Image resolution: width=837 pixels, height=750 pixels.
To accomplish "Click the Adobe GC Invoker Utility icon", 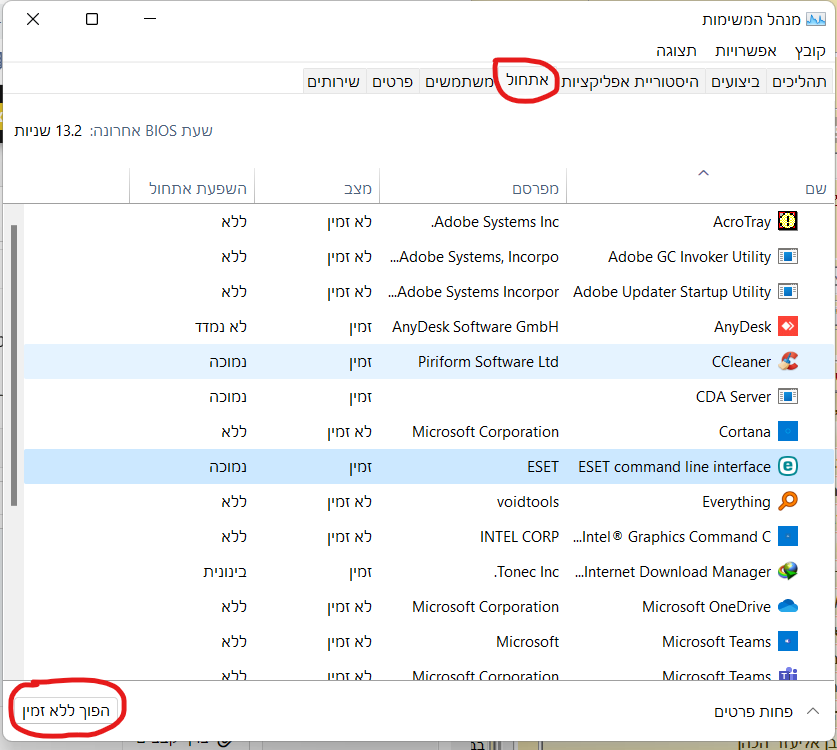I will (x=787, y=256).
